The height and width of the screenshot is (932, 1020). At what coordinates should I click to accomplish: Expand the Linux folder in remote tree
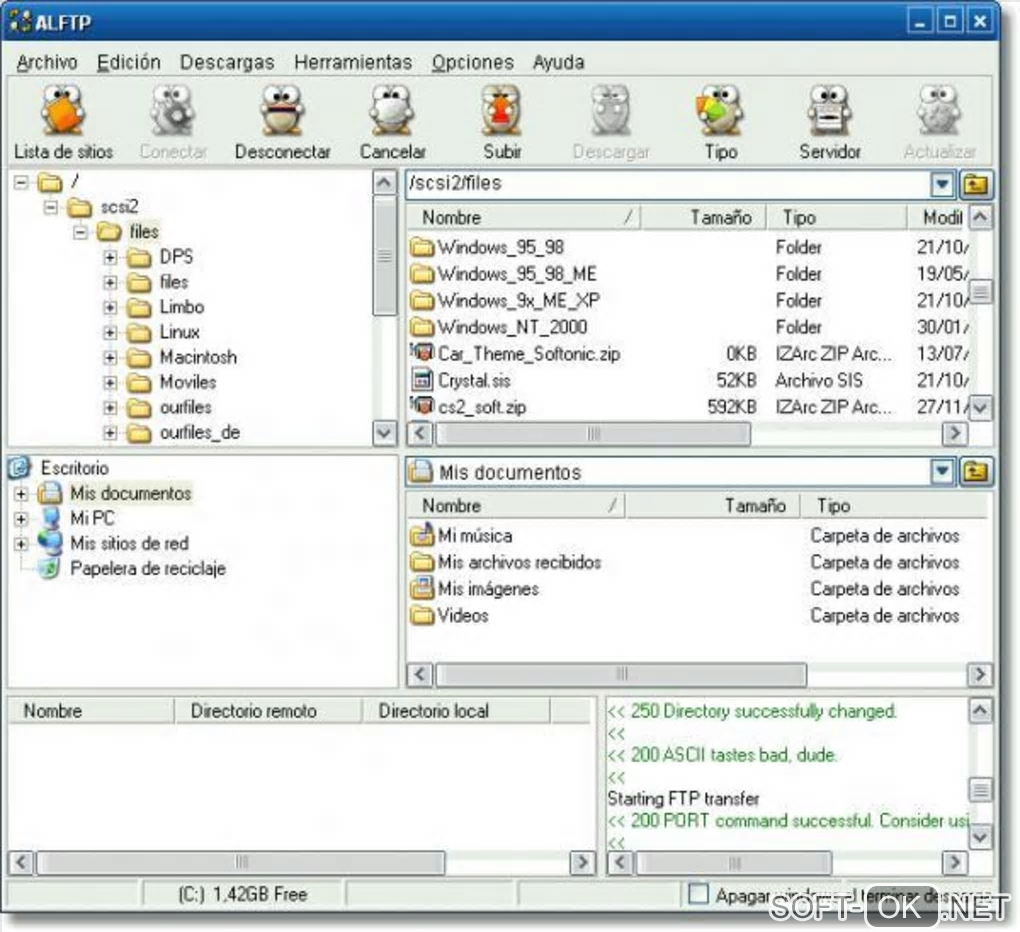pos(111,332)
